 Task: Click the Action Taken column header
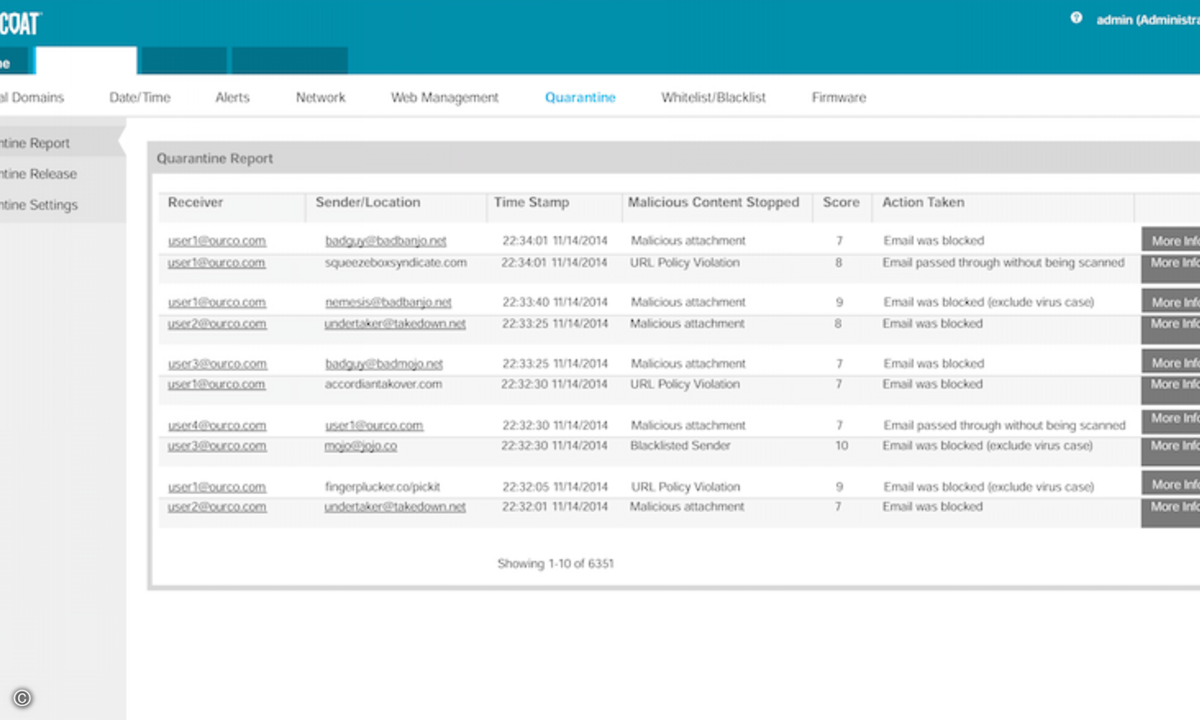pos(923,202)
